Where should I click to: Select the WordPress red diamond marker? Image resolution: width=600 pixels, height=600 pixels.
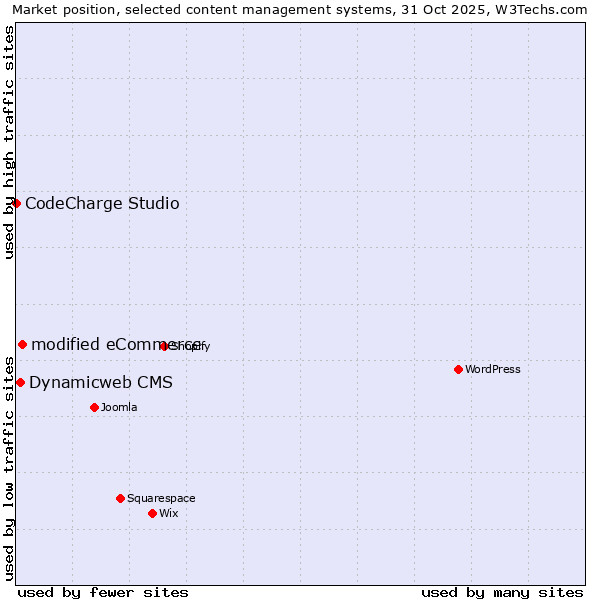click(x=458, y=369)
